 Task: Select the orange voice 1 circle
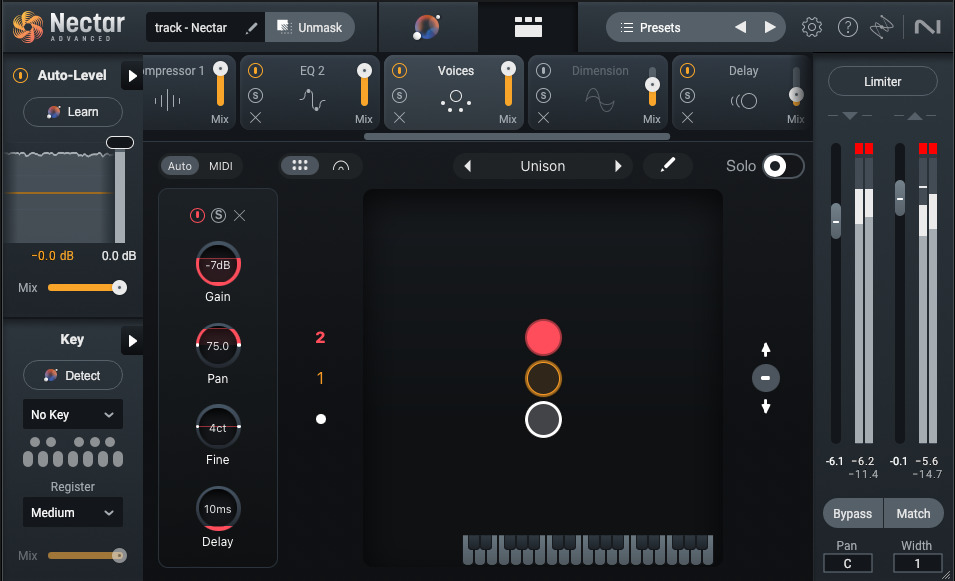tap(543, 378)
